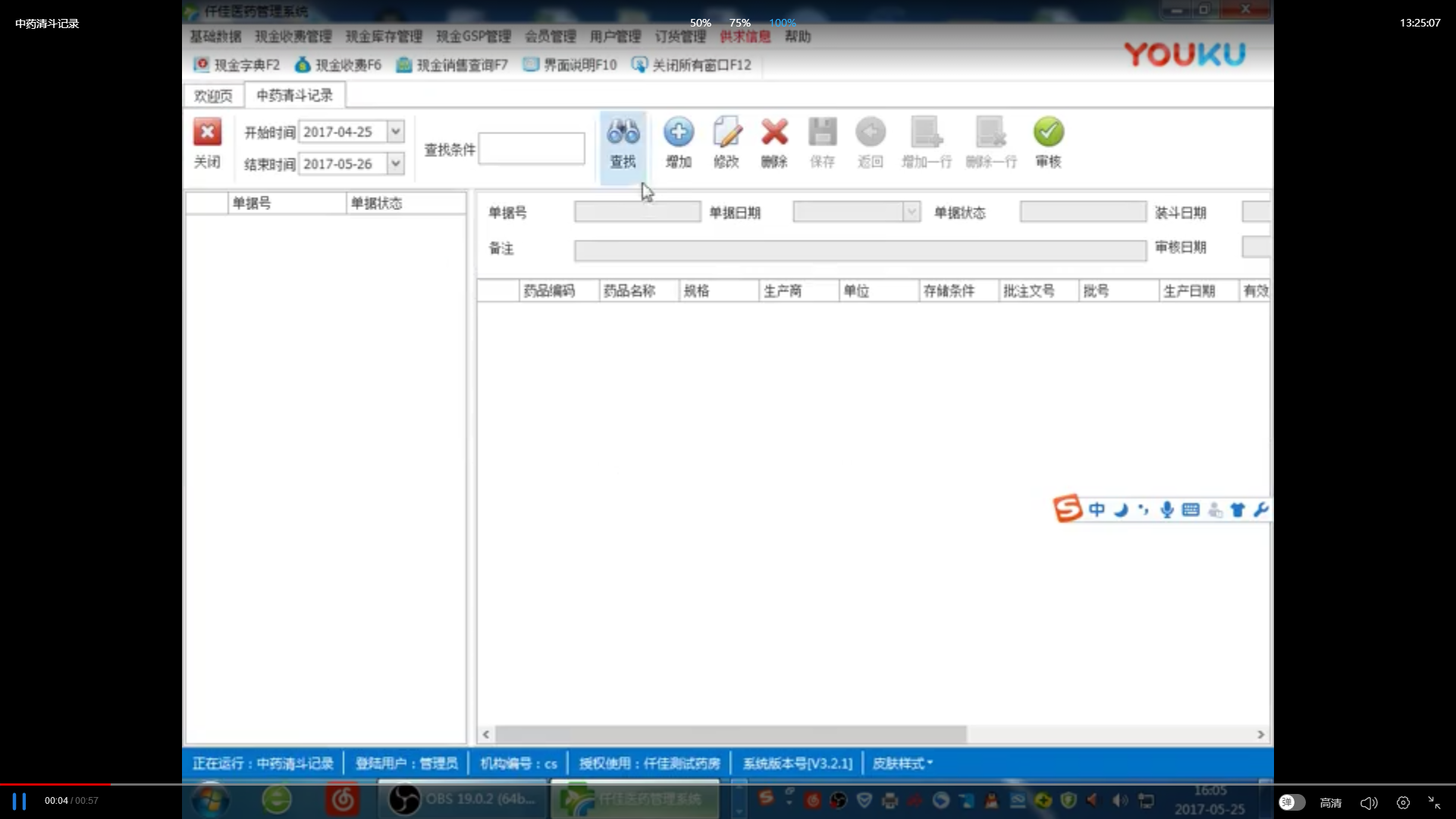This screenshot has width=1456, height=819.
Task: Click the 查找条件 search input field
Action: (532, 149)
